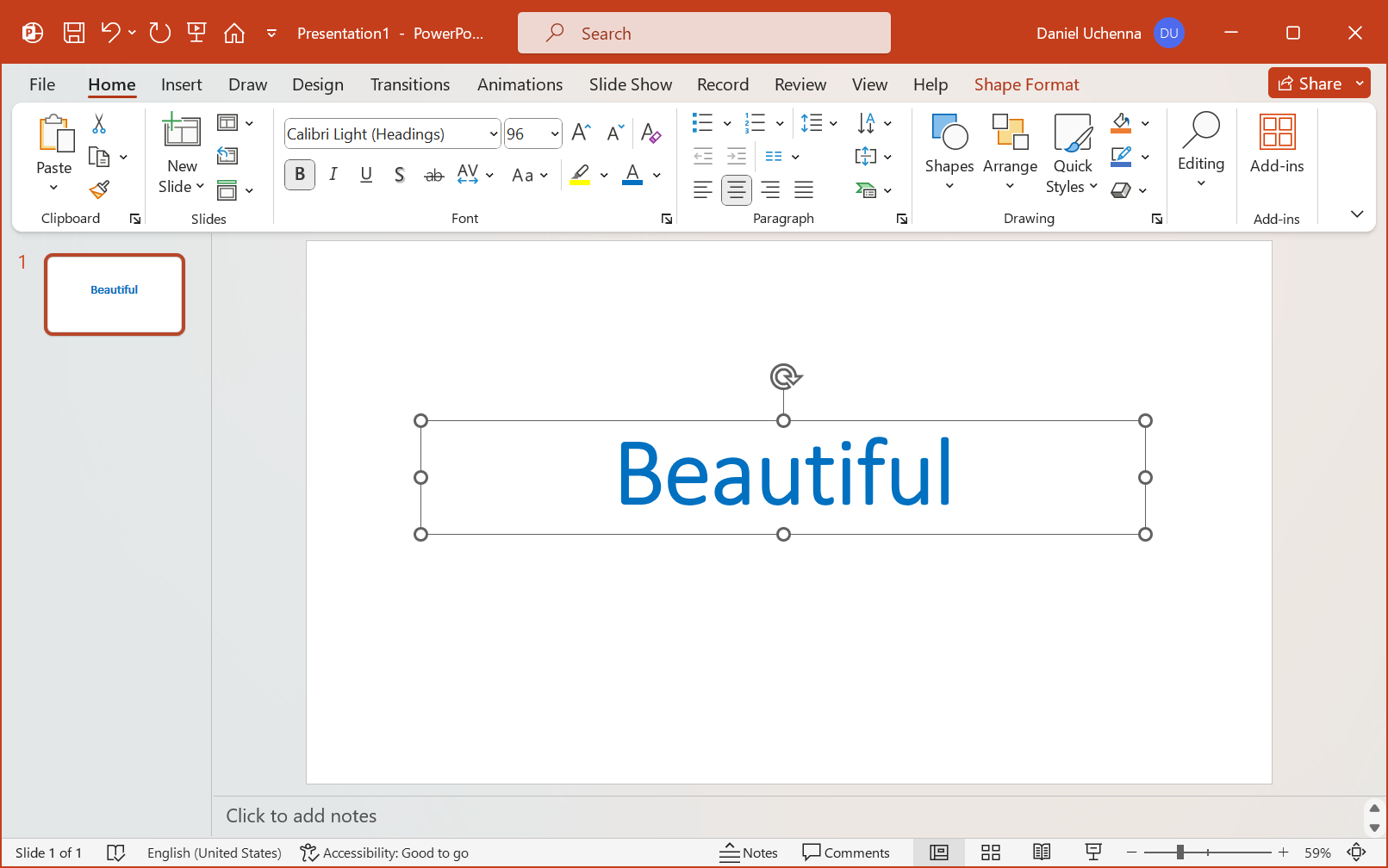
Task: Toggle Bold formatting off
Action: 300,175
